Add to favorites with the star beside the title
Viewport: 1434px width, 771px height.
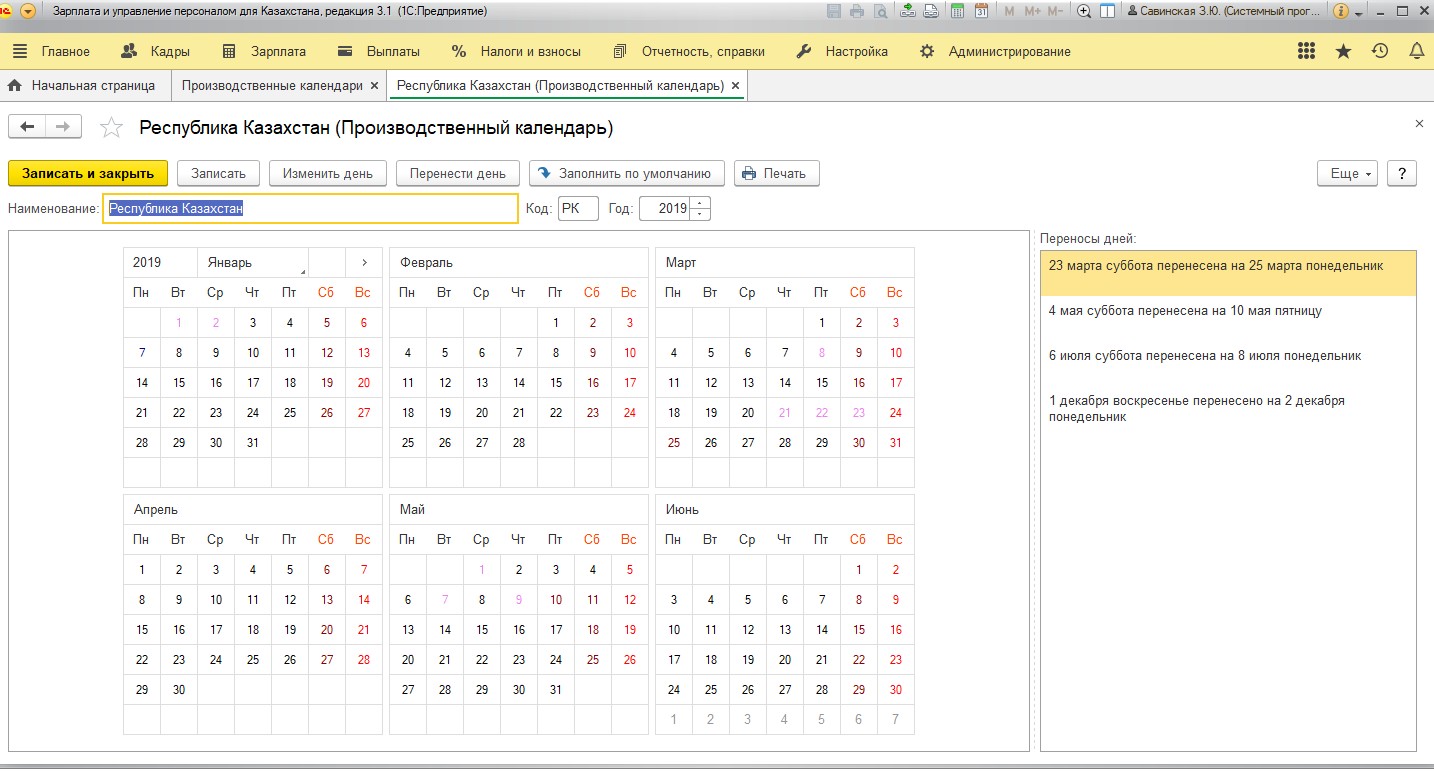click(x=111, y=127)
